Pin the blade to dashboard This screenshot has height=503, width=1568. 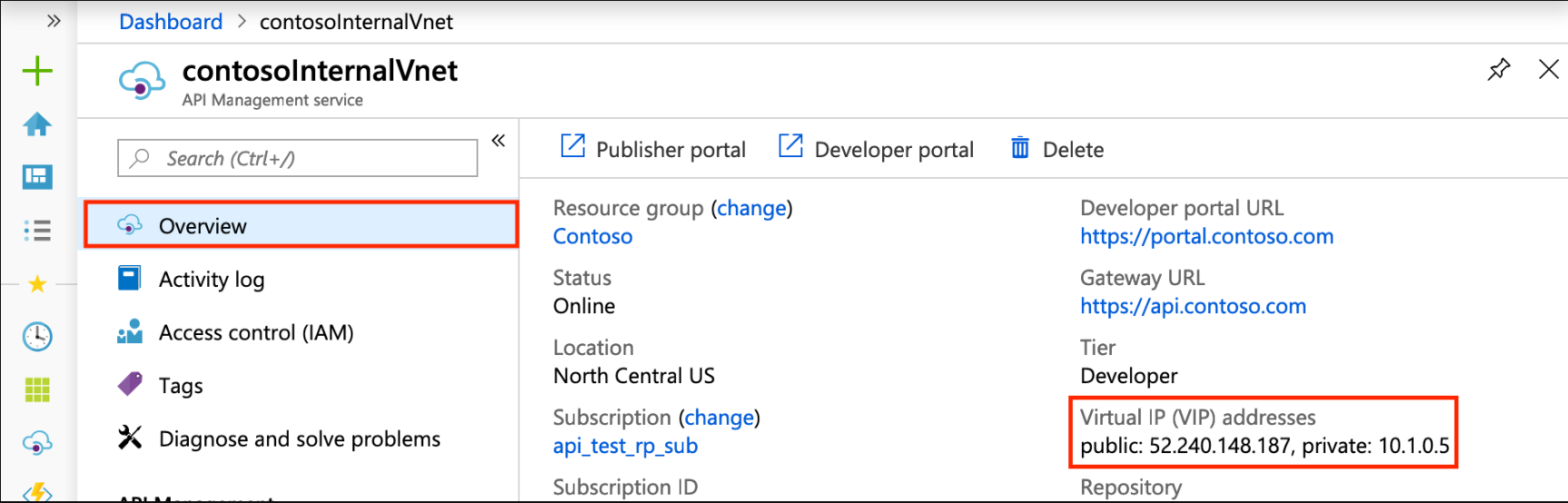coord(1499,69)
